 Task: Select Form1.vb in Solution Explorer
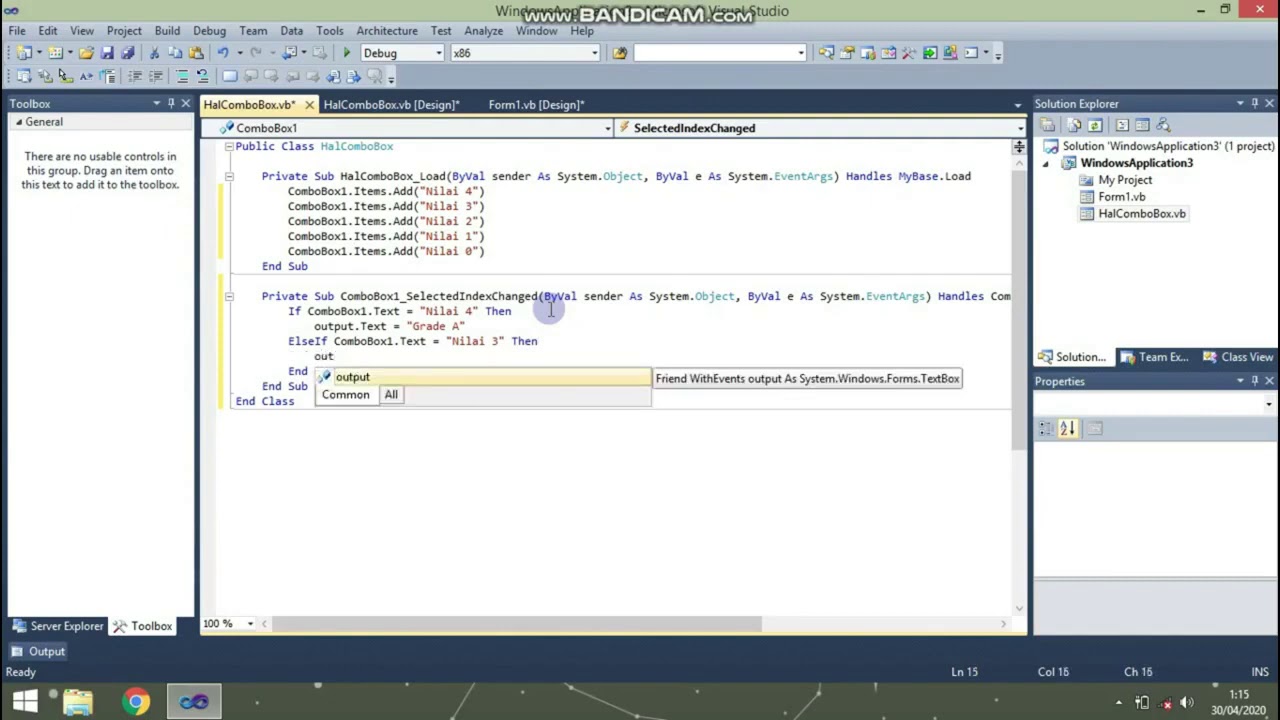[1121, 197]
